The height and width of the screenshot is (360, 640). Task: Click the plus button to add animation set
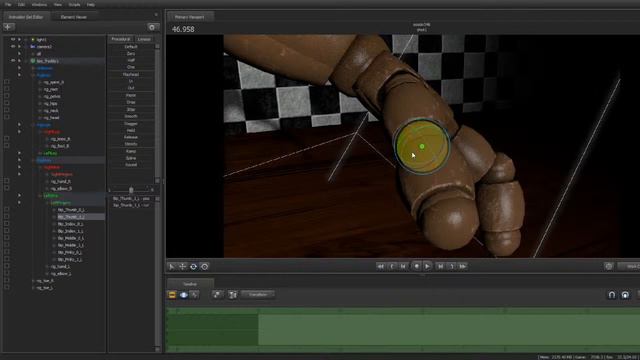pos(9,27)
